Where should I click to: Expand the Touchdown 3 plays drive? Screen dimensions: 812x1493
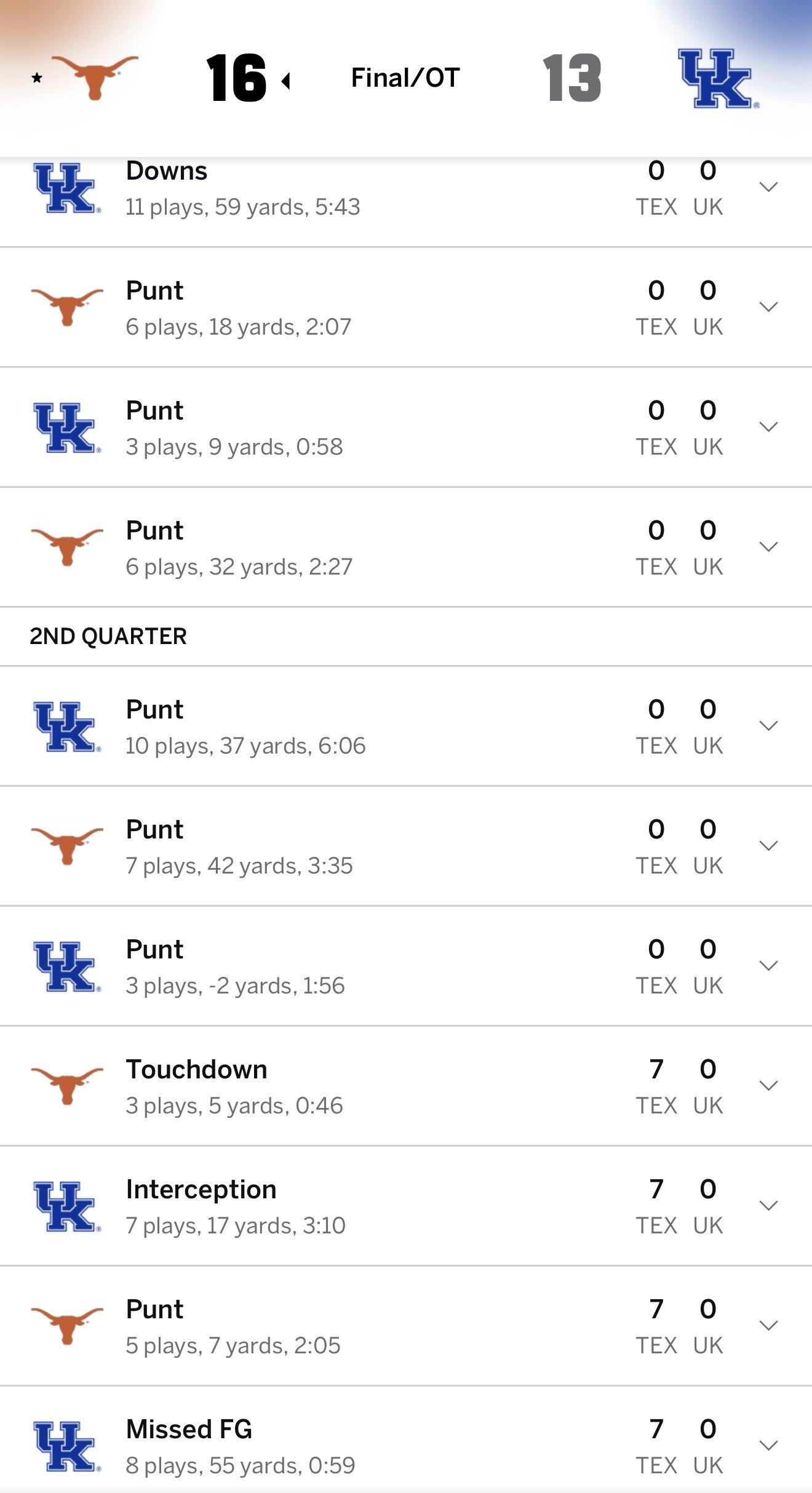coord(768,1086)
